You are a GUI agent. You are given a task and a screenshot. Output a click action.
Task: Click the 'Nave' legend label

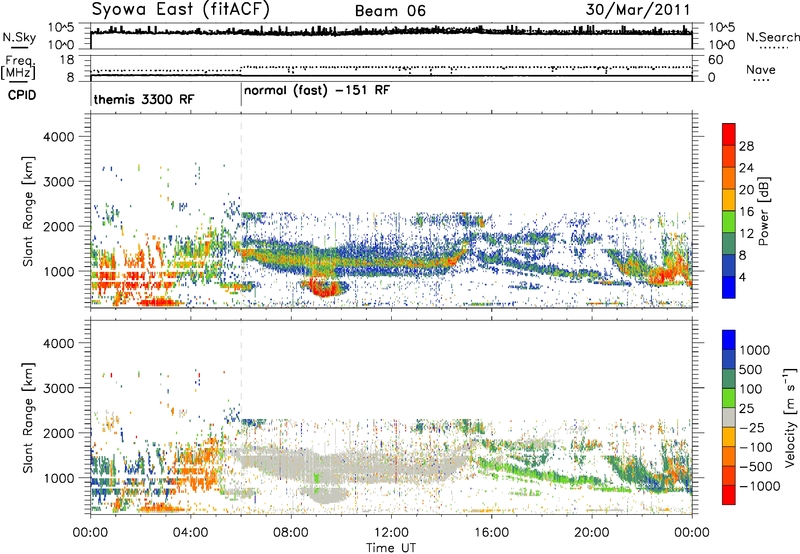(761, 69)
